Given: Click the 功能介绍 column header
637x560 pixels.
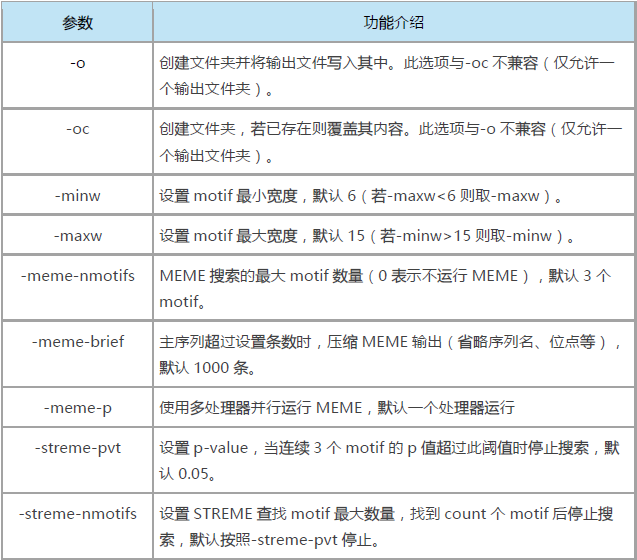Looking at the screenshot, I should point(393,22).
